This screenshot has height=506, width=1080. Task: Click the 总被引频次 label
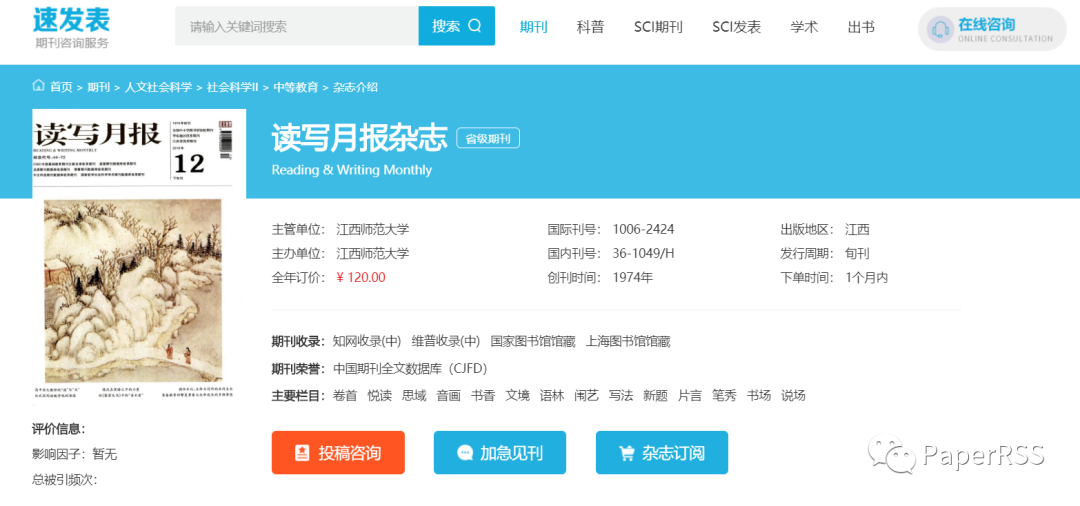click(x=65, y=480)
